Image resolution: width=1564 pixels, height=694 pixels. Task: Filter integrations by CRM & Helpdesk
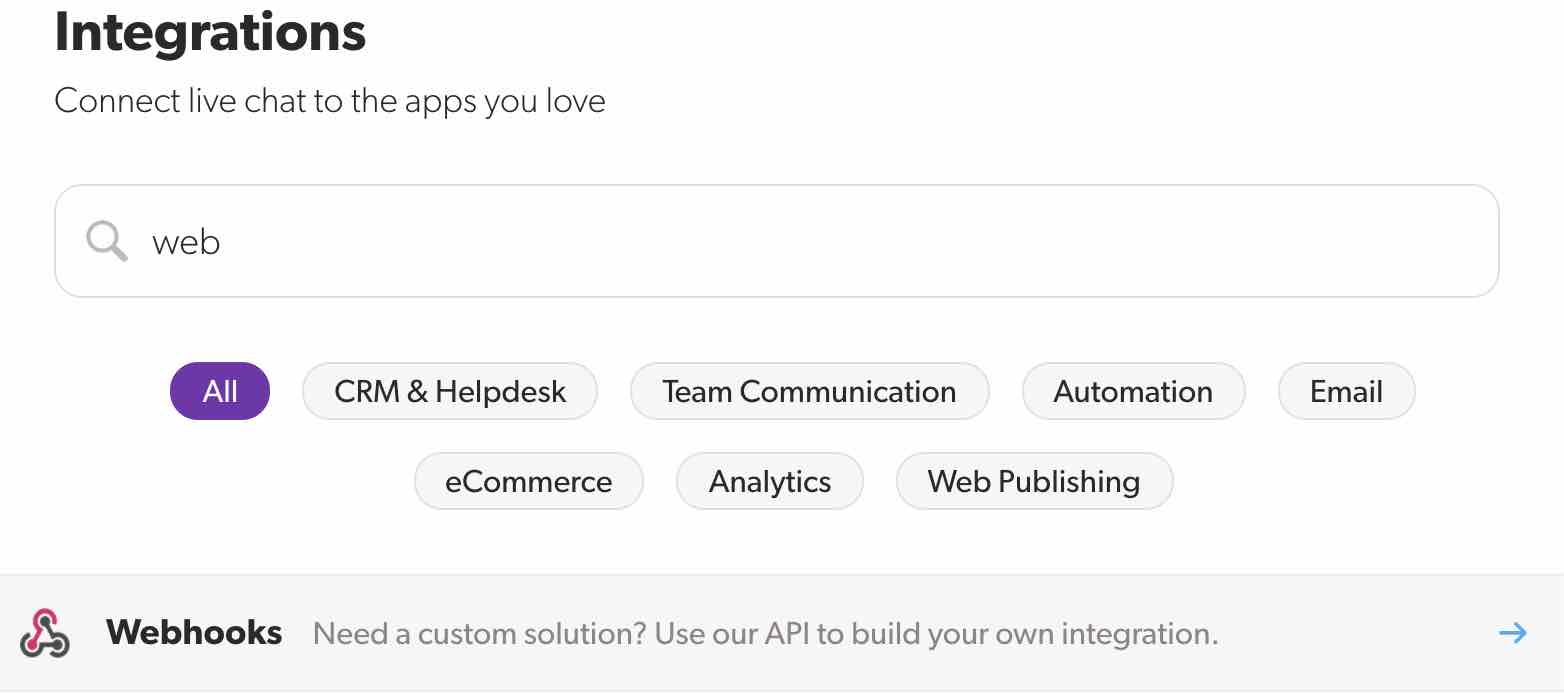[x=449, y=391]
